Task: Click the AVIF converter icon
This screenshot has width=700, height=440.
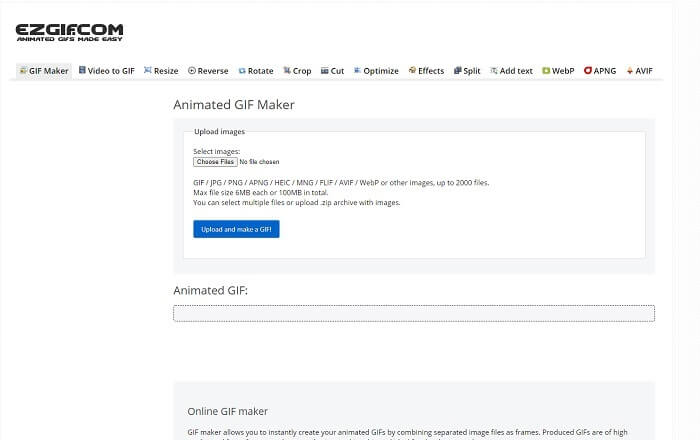Action: tap(630, 71)
